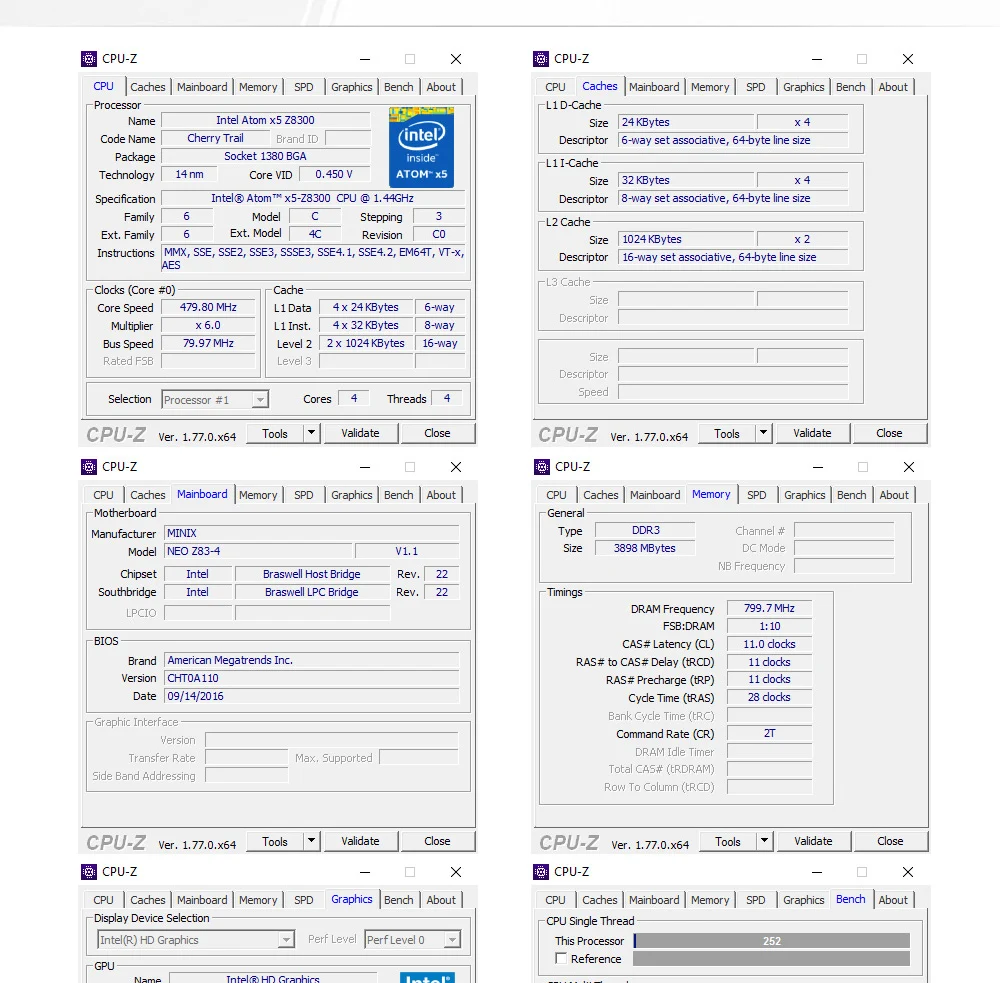Click the Multiplier value x 6.0
The height and width of the screenshot is (983, 1000).
(x=208, y=325)
